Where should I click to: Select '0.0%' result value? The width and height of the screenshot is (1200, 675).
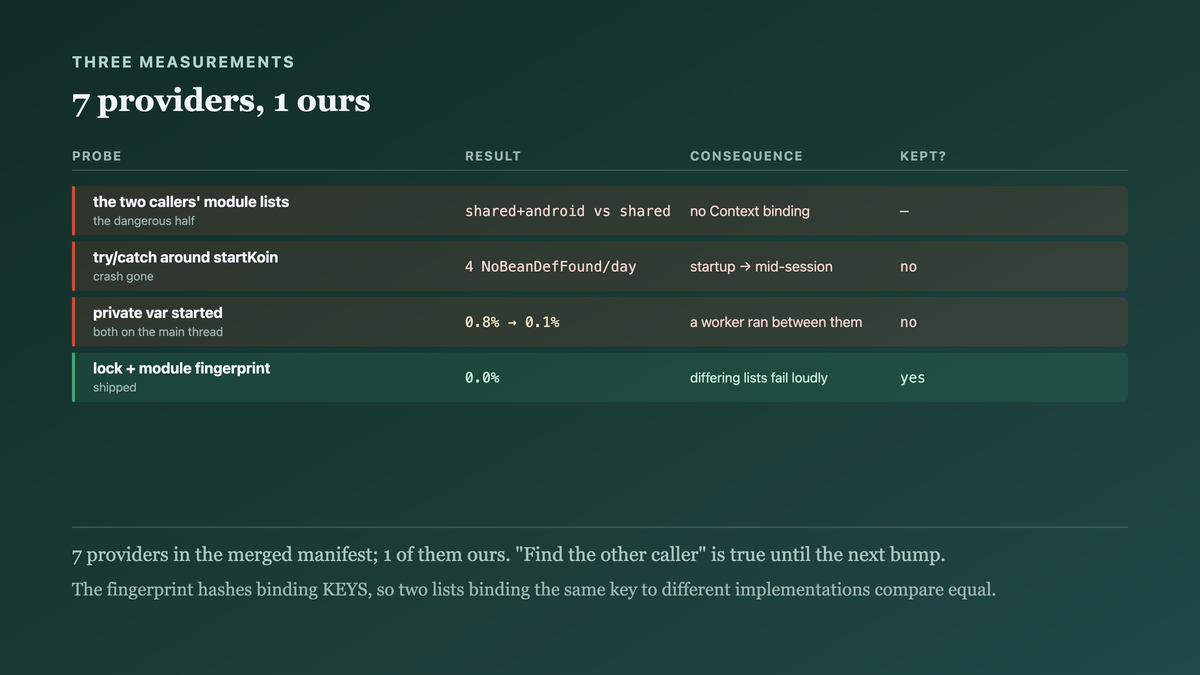[x=482, y=378]
